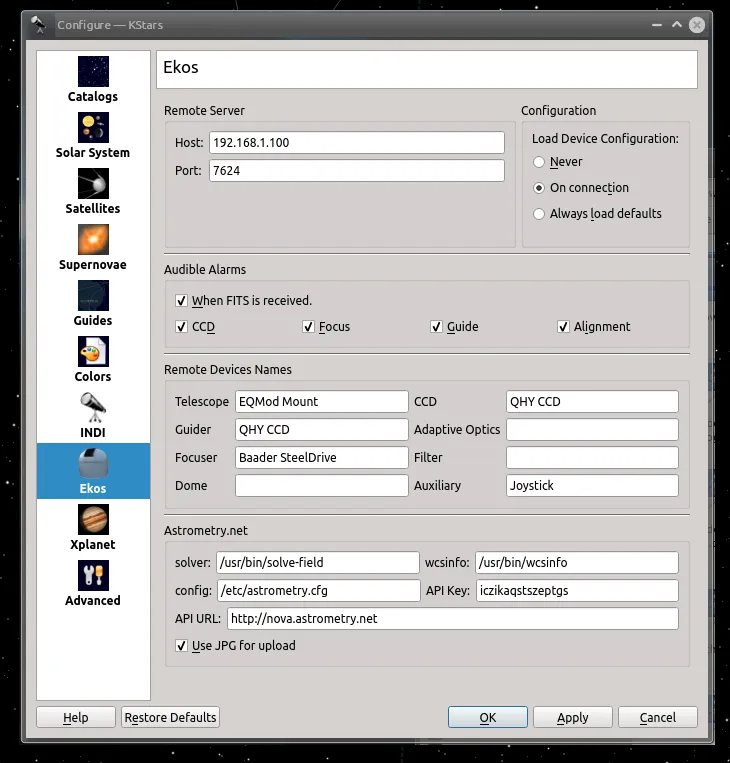This screenshot has width=730, height=763.
Task: Edit the astrometry config path field
Action: [x=319, y=590]
